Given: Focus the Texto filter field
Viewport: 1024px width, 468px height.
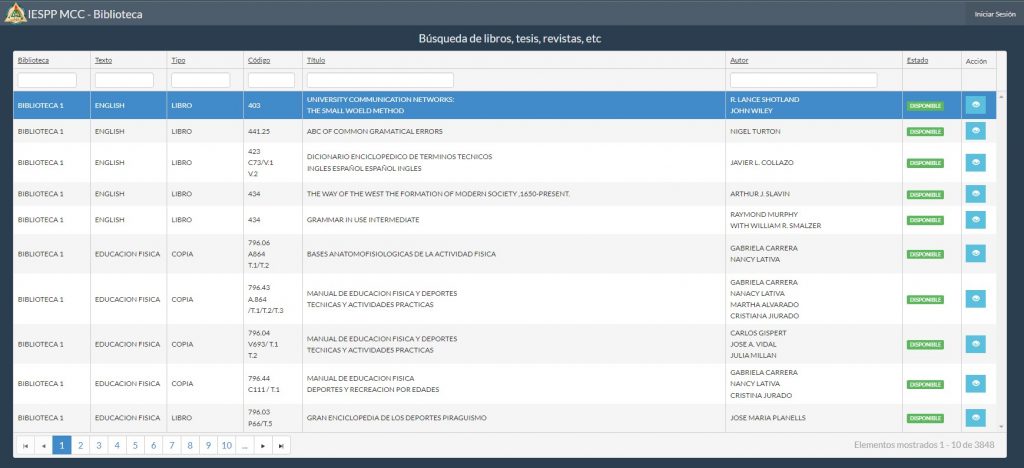Looking at the screenshot, I should pos(124,80).
